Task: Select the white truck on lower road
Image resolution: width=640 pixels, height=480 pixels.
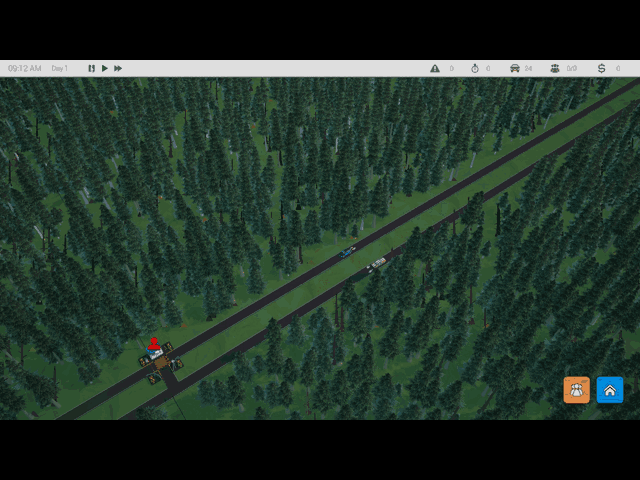Action: pyautogui.click(x=377, y=264)
